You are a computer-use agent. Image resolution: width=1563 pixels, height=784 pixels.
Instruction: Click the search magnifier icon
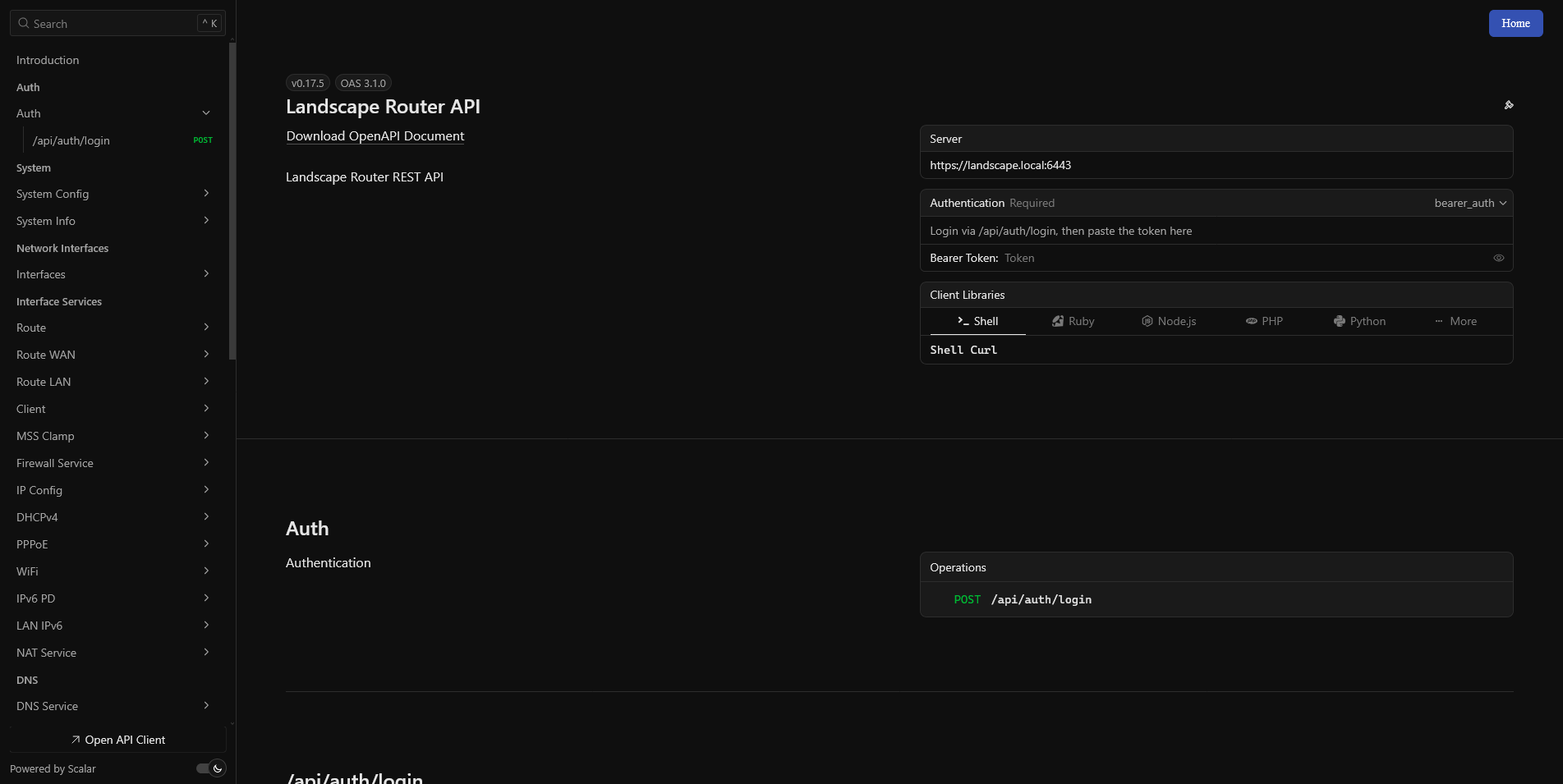pyautogui.click(x=24, y=24)
